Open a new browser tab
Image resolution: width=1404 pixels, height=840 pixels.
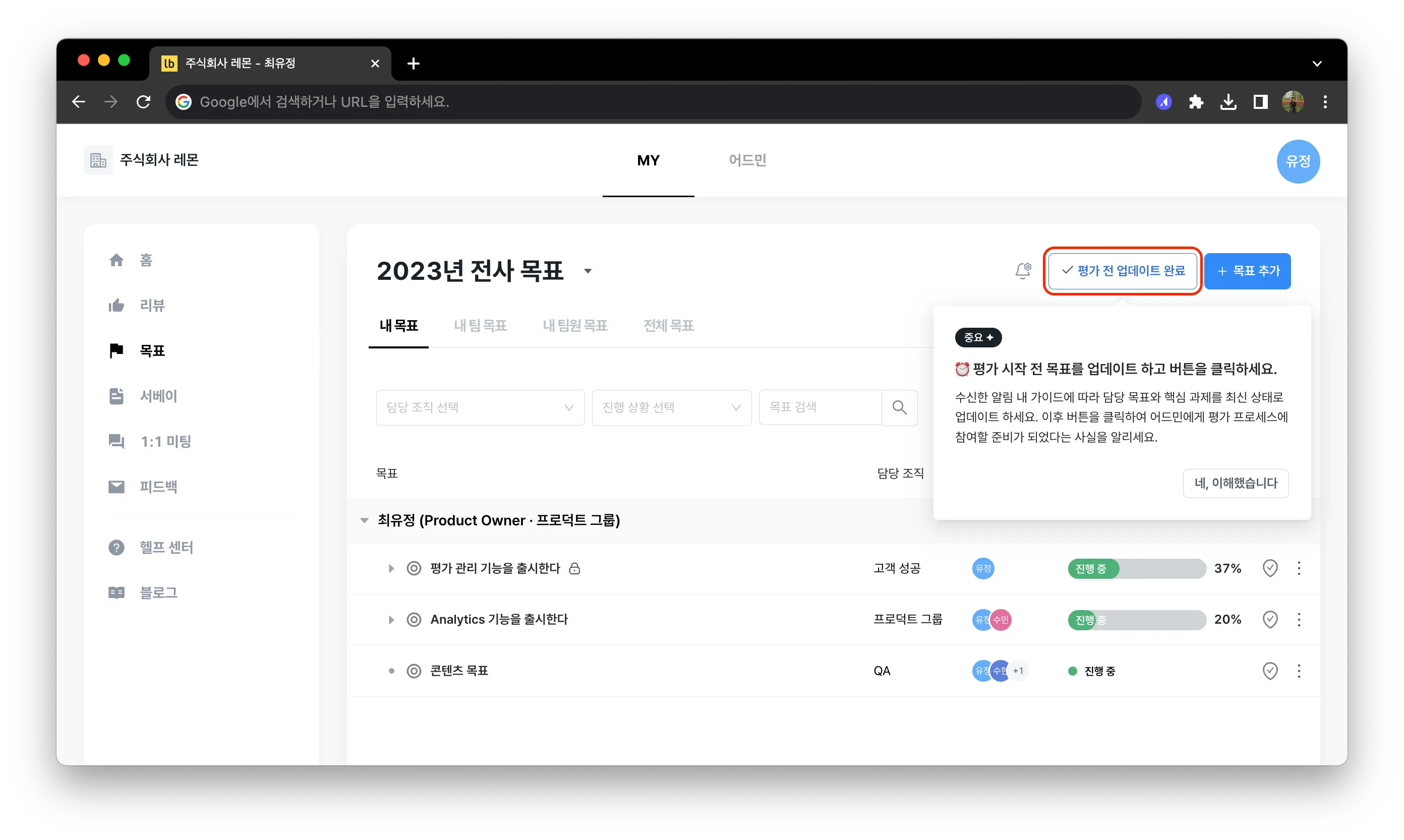413,64
